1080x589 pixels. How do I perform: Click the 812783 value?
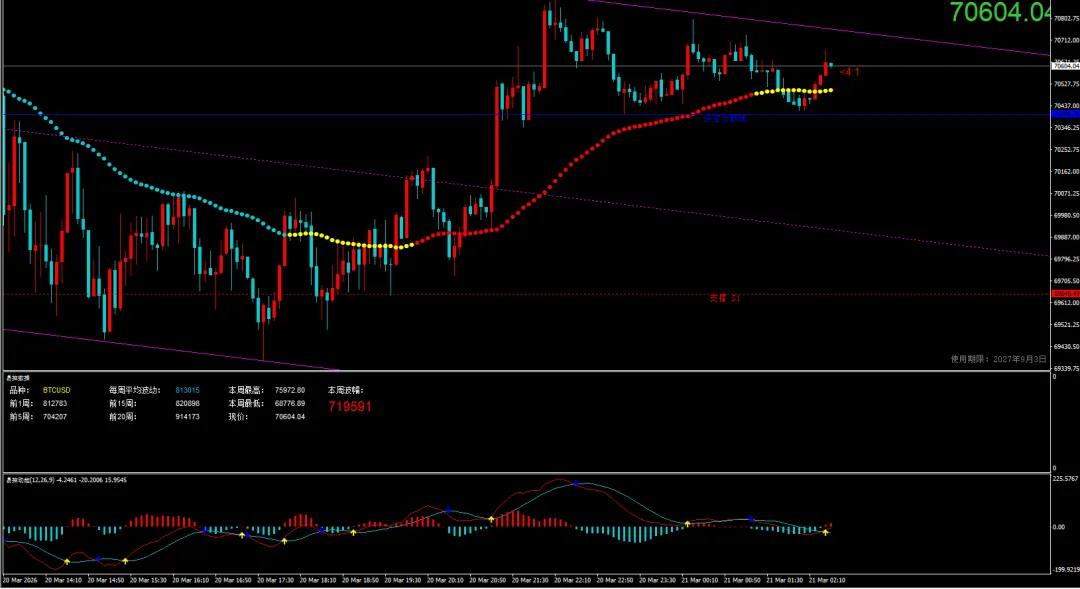[x=55, y=404]
